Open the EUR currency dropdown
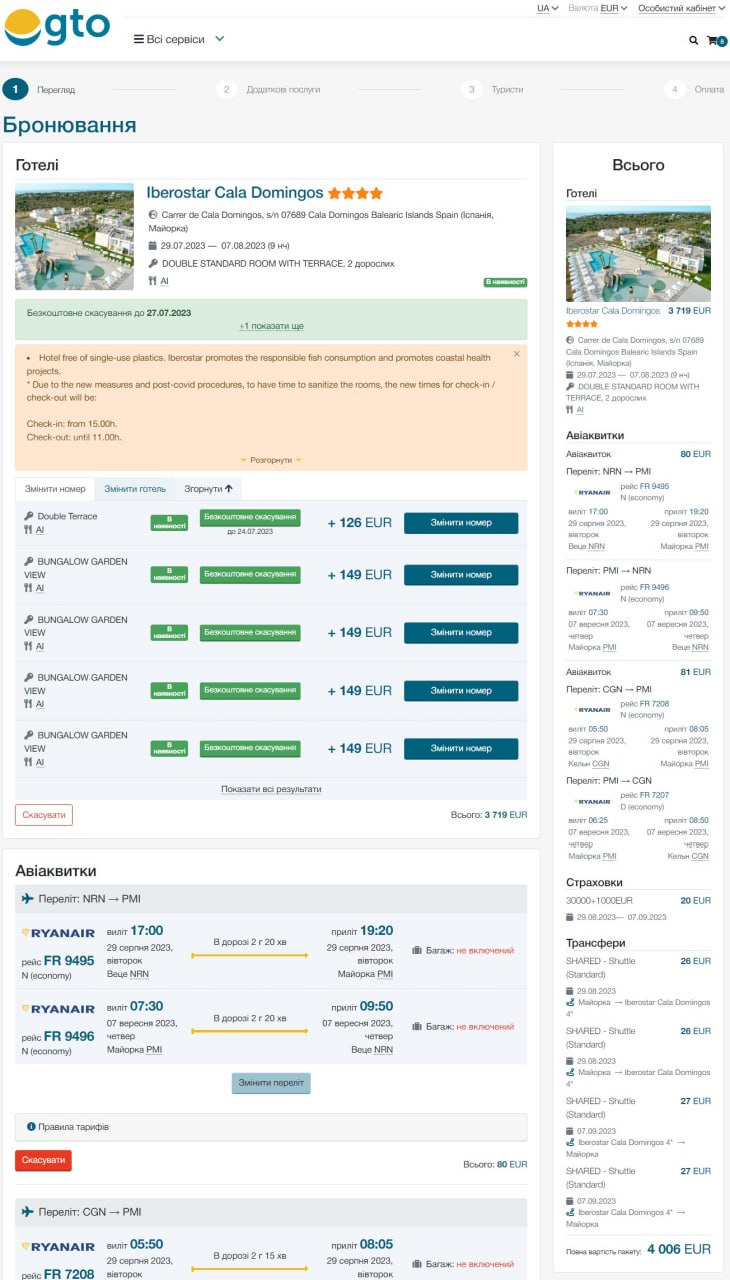Viewport: 730px width, 1280px height. tap(613, 8)
